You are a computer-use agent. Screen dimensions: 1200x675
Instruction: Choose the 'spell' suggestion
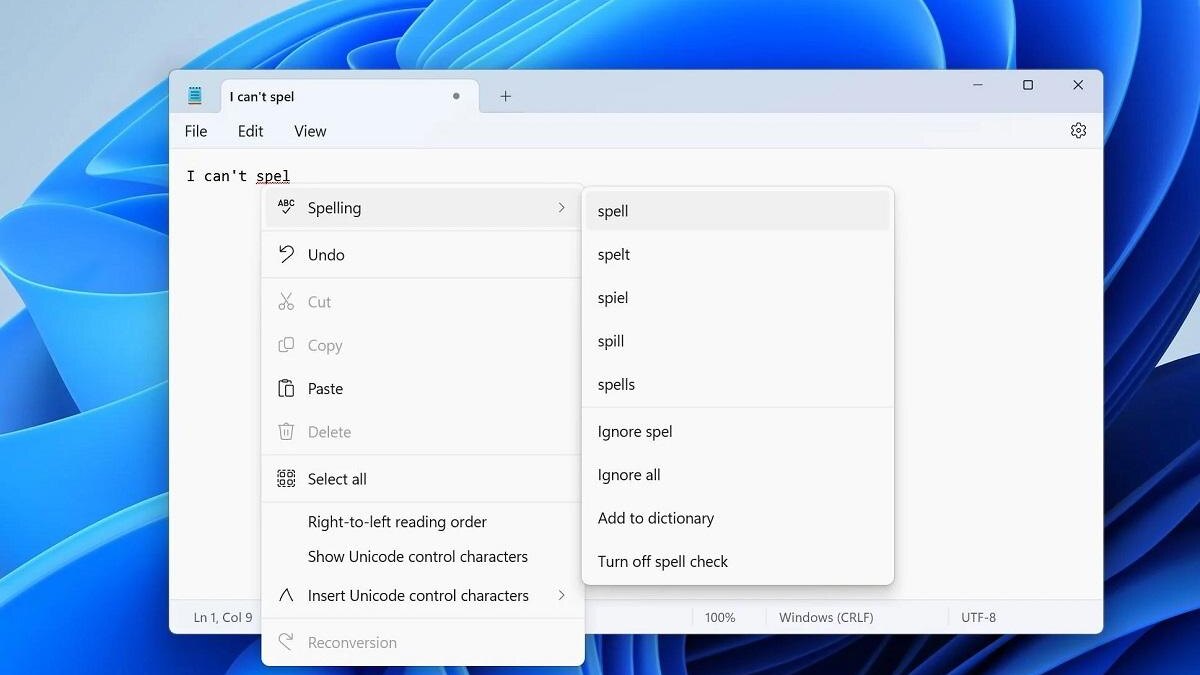(x=613, y=211)
